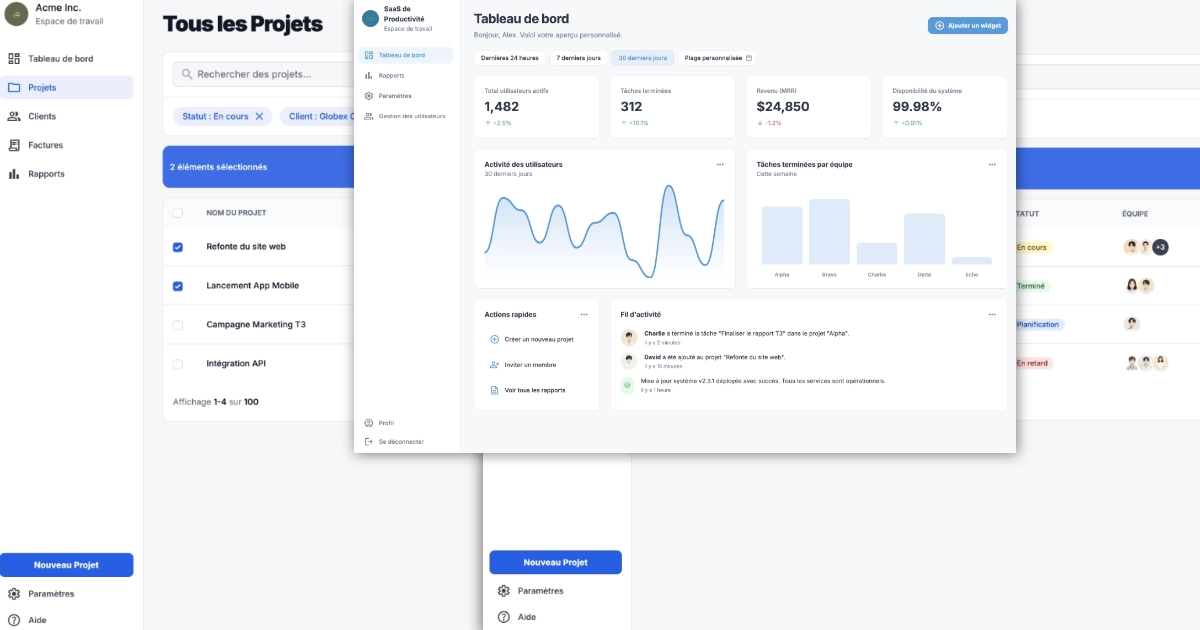This screenshot has width=1200, height=630.
Task: Open Tableau de bord icon in Acme sidebar
Action: [x=14, y=59]
